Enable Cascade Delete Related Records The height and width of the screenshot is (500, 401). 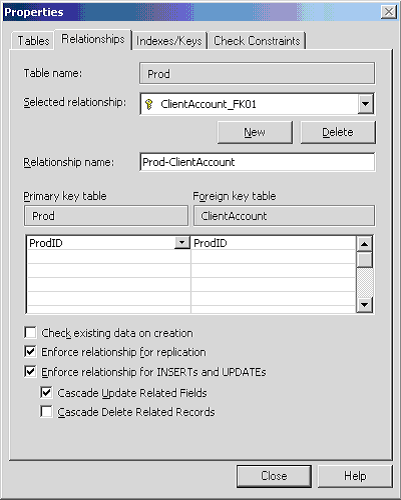[x=46, y=412]
